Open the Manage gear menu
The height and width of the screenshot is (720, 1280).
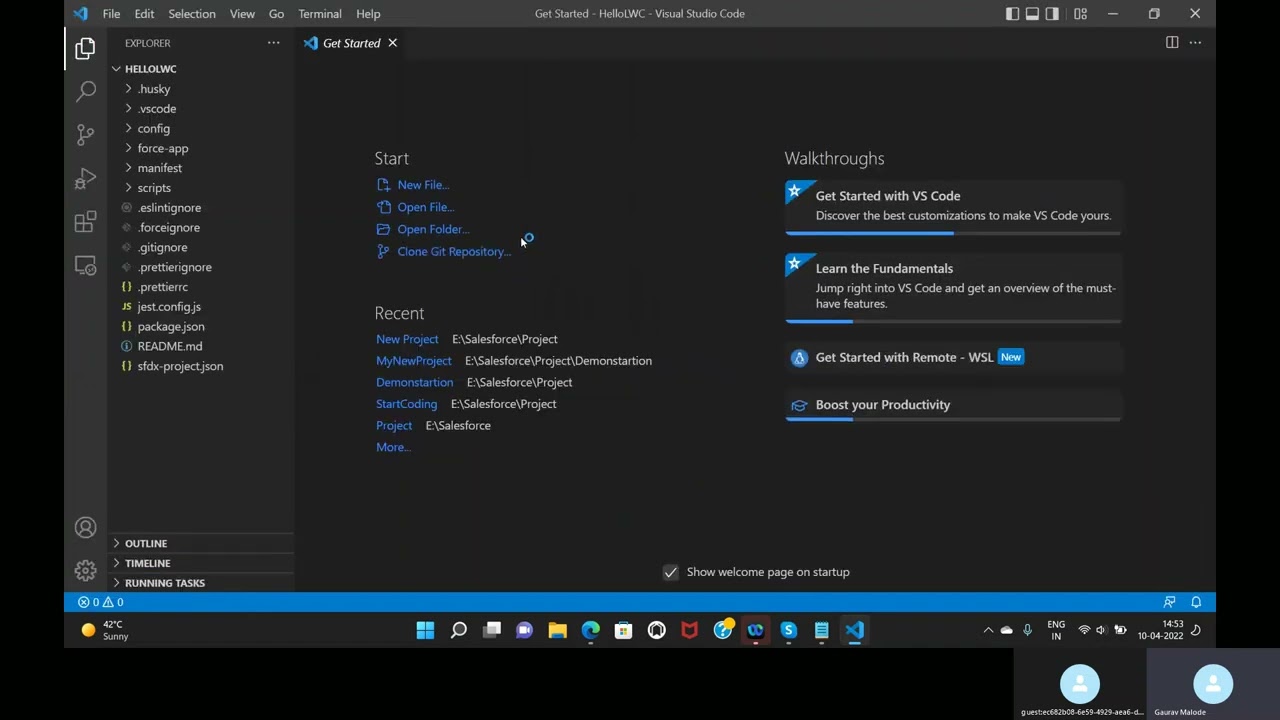pyautogui.click(x=85, y=570)
